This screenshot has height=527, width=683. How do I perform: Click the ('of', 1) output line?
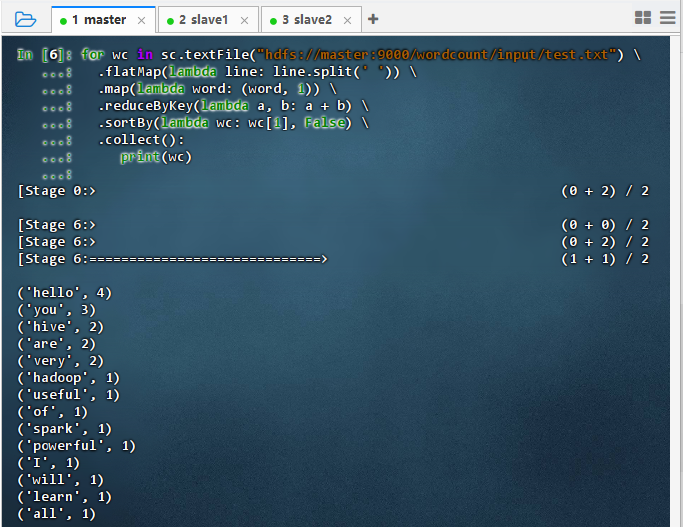(x=53, y=412)
